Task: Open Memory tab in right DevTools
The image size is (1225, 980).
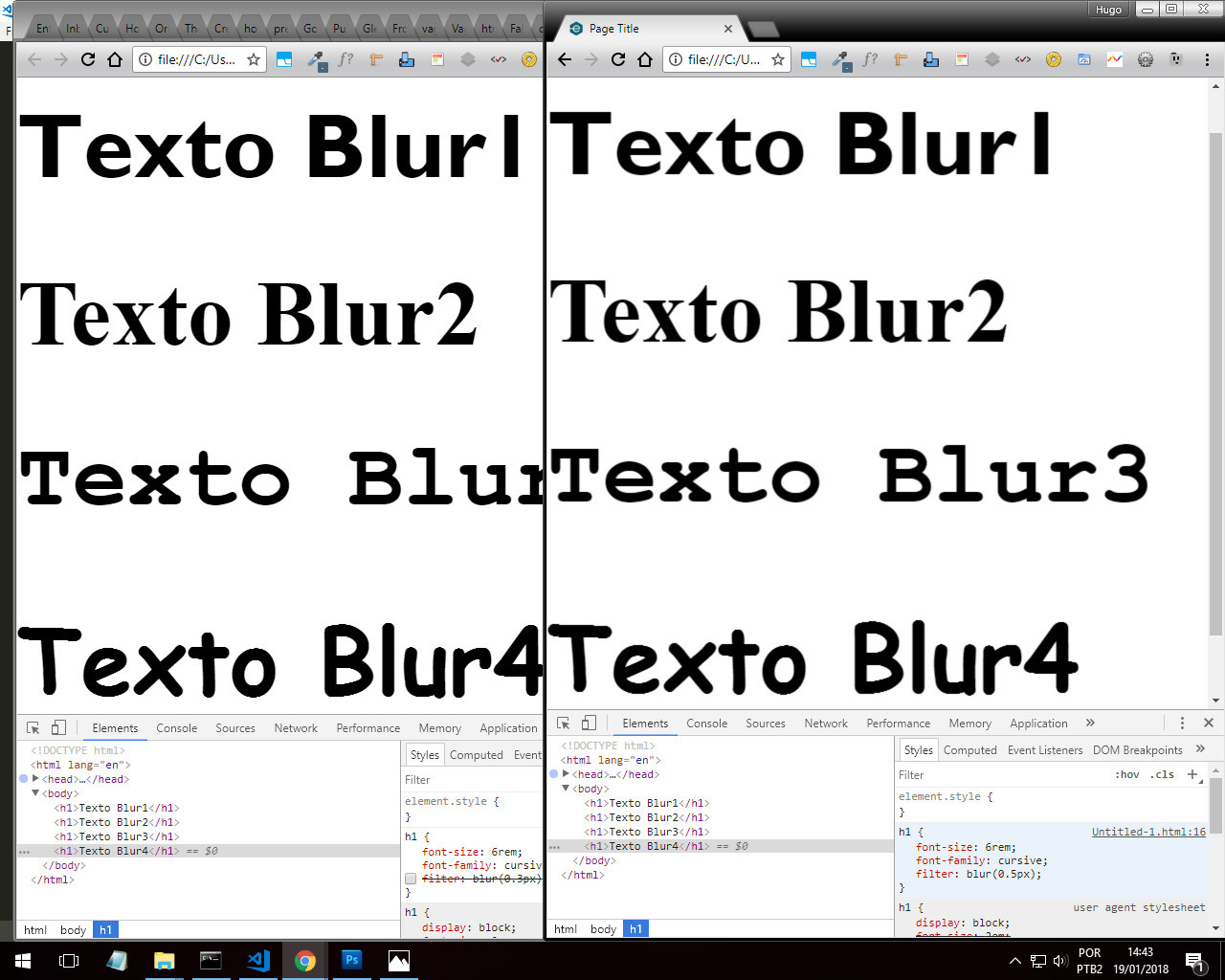Action: [x=969, y=723]
